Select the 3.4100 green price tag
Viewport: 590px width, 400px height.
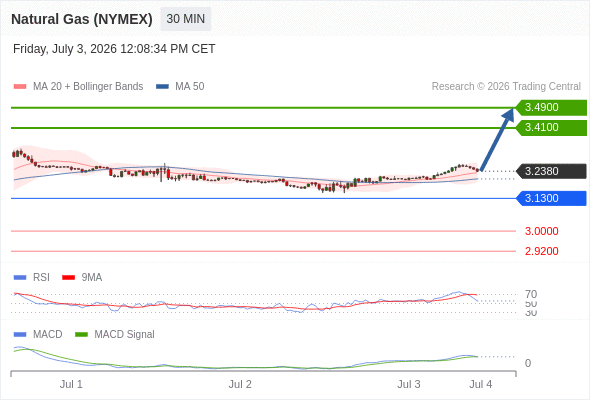click(551, 128)
